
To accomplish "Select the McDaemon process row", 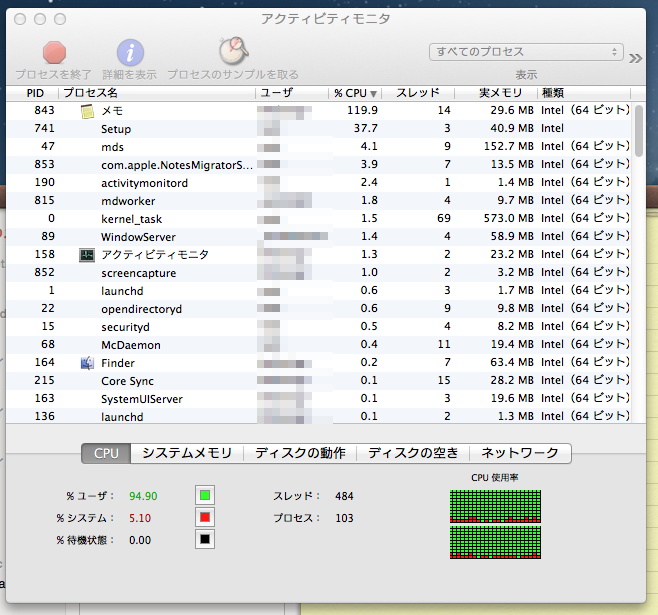I will click(319, 345).
